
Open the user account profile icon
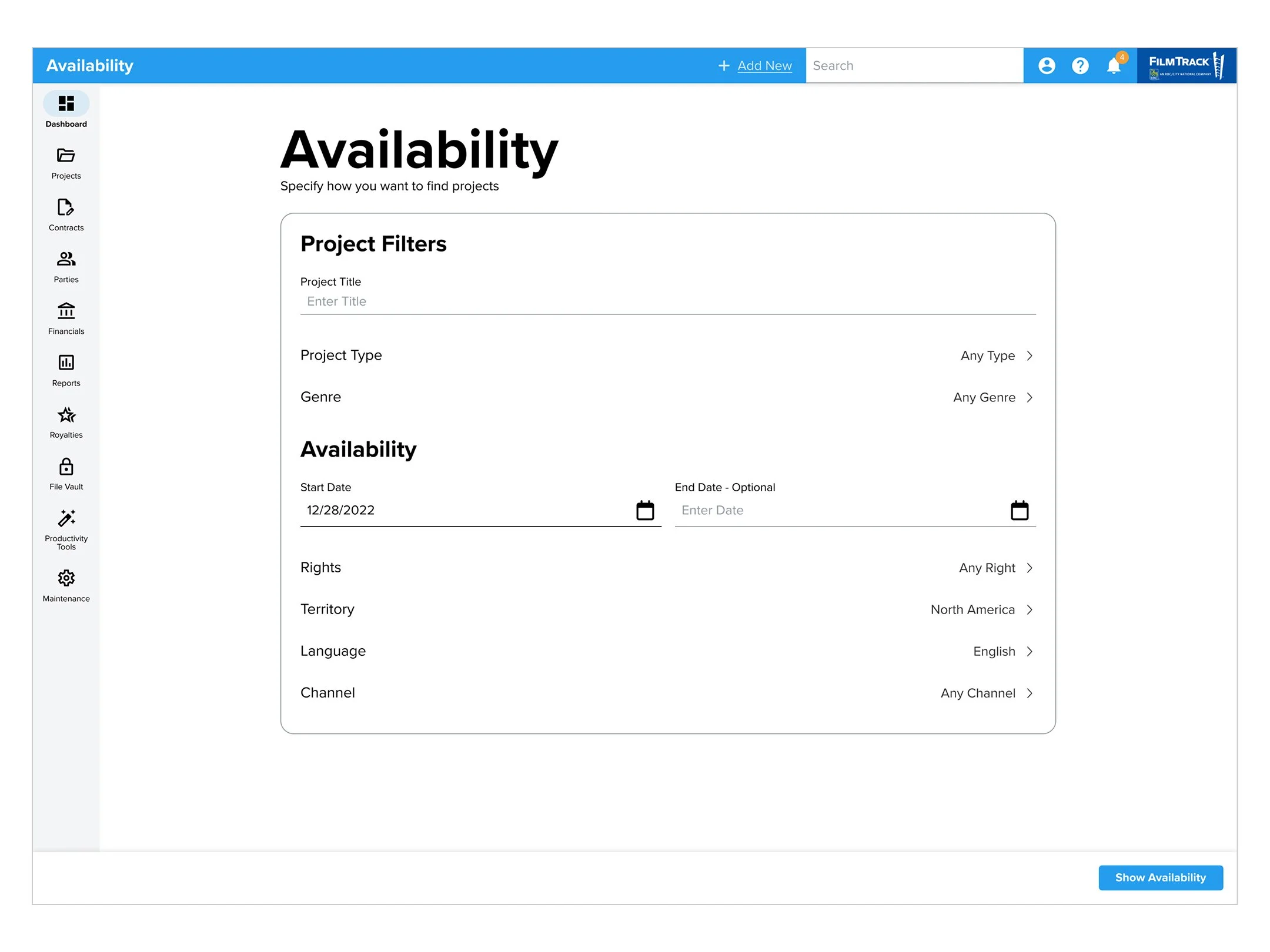point(1047,66)
